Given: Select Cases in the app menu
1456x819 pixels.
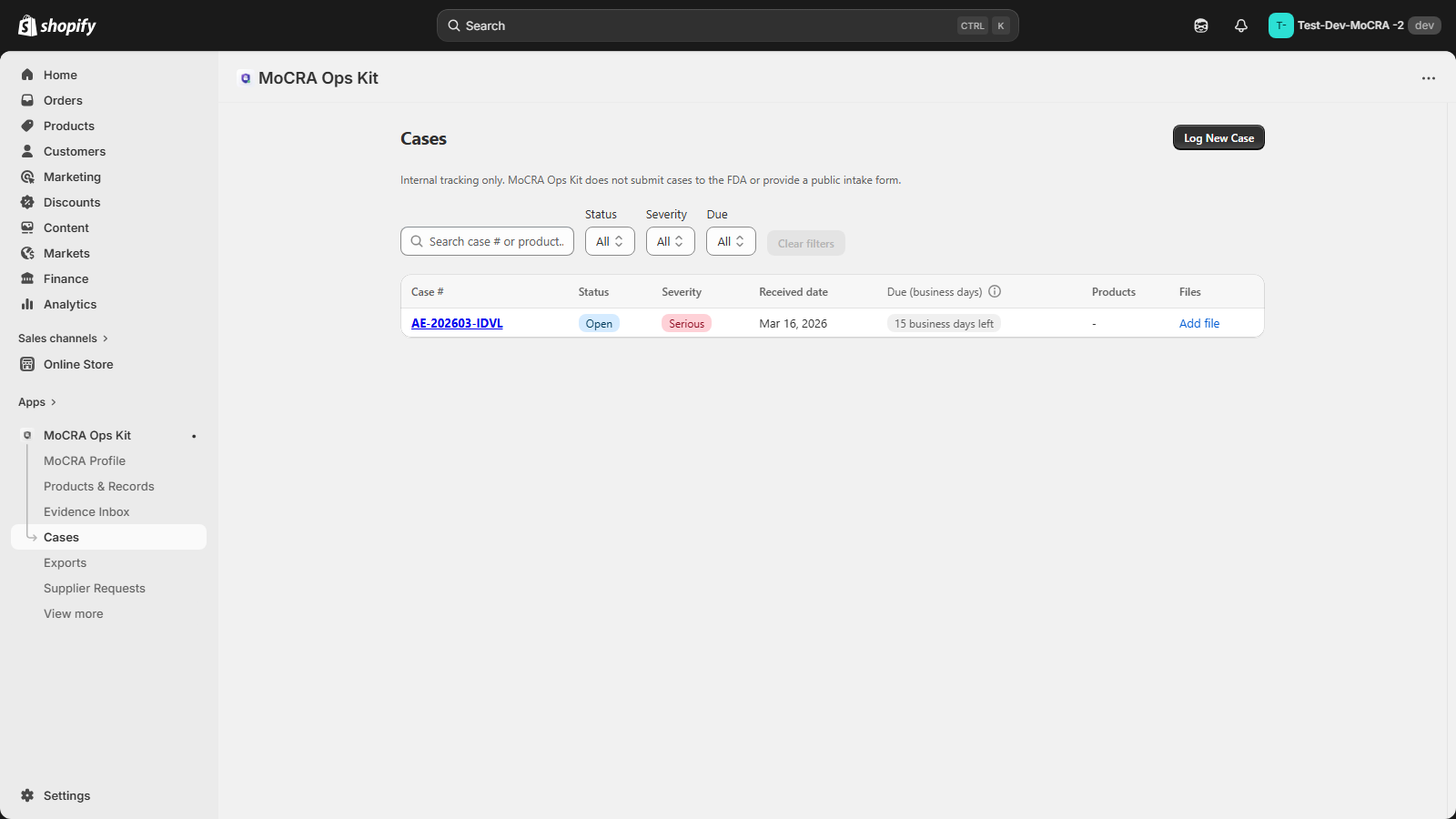Looking at the screenshot, I should 108,537.
